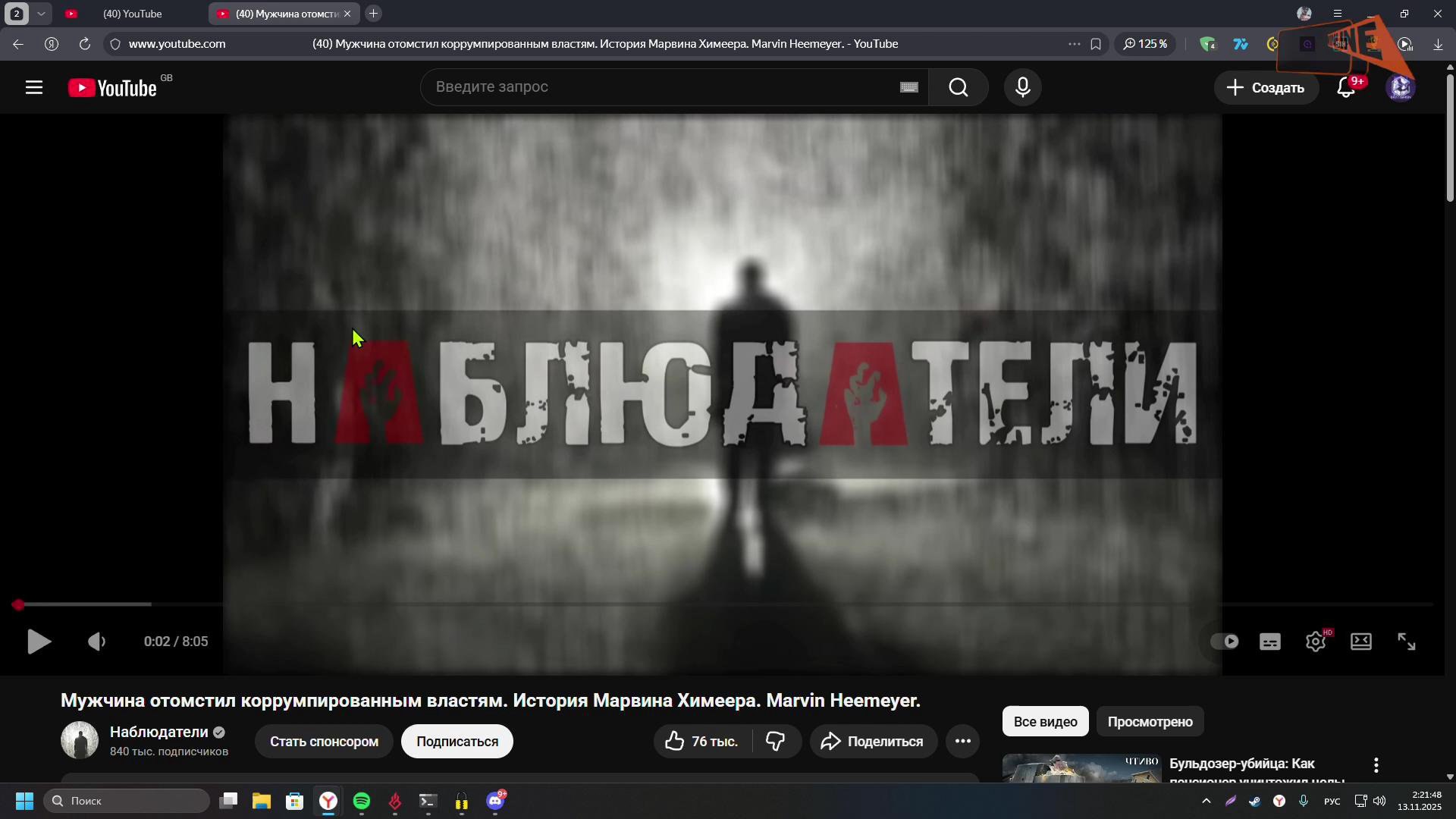Open the more actions menu below the video
The height and width of the screenshot is (819, 1456).
click(963, 742)
